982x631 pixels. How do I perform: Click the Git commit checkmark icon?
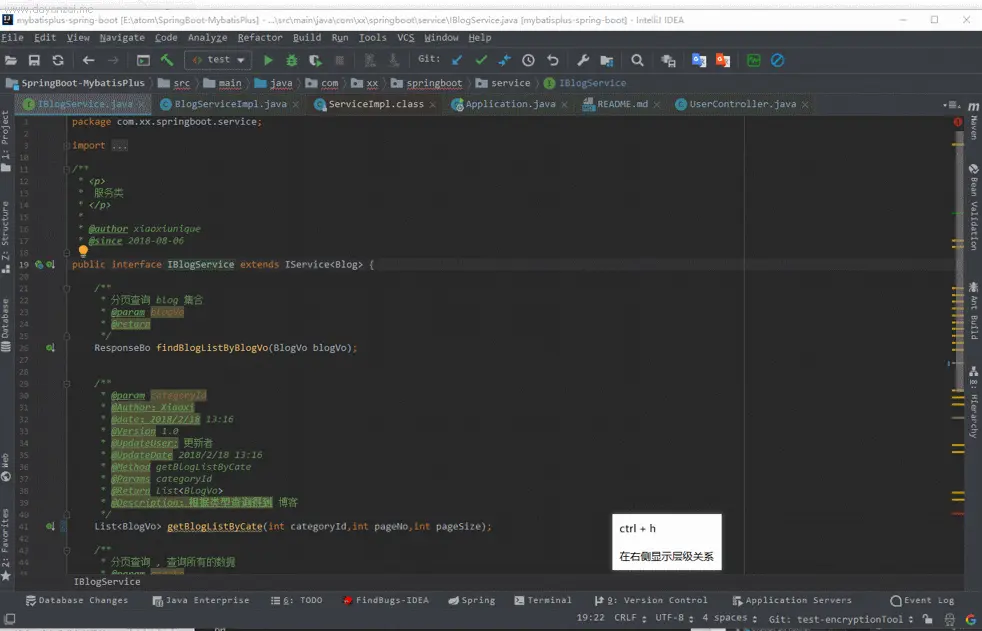(481, 60)
